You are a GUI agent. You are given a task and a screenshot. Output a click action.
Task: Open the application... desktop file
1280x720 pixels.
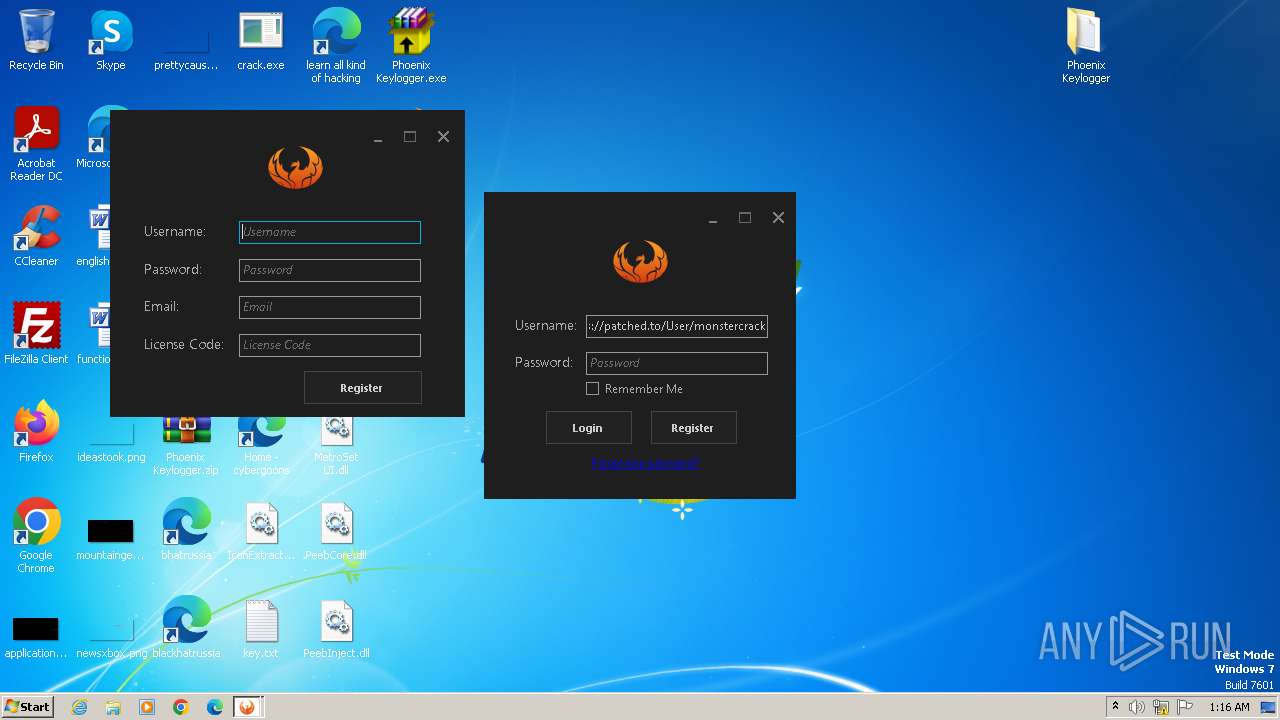[x=36, y=638]
